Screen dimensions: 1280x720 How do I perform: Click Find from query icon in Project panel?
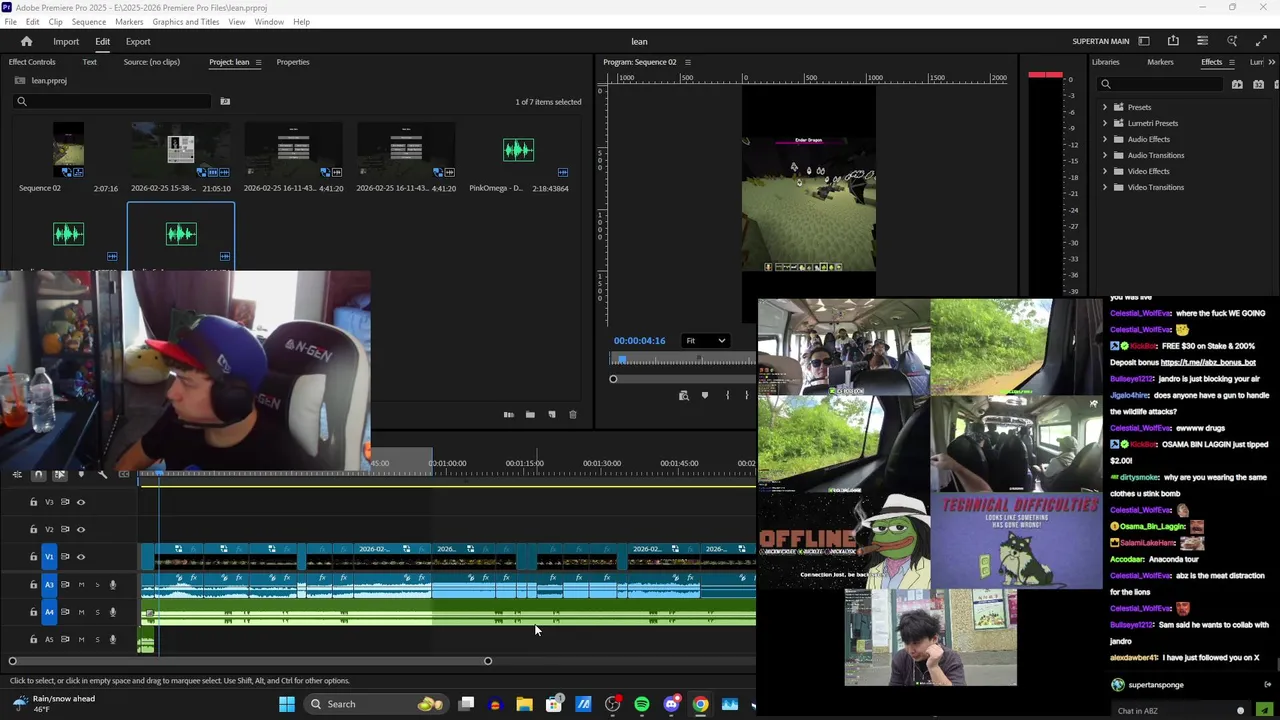coord(225,101)
